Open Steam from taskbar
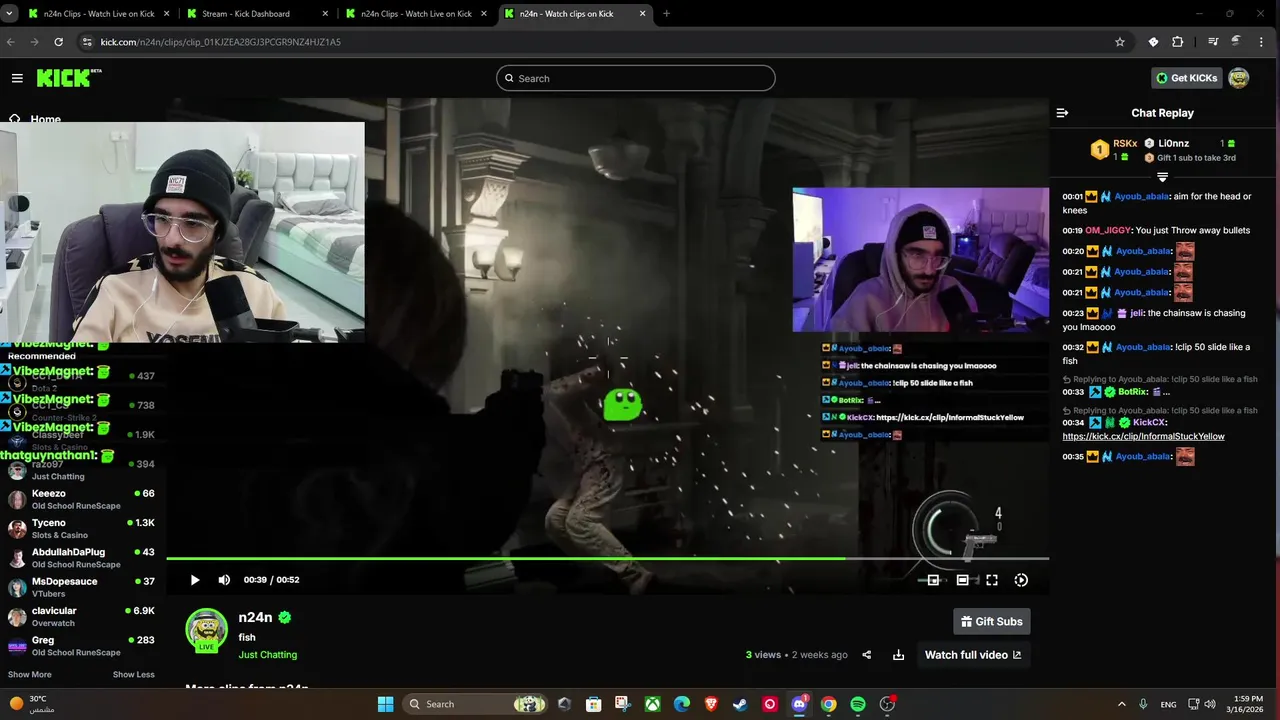Image resolution: width=1280 pixels, height=720 pixels. tap(740, 704)
